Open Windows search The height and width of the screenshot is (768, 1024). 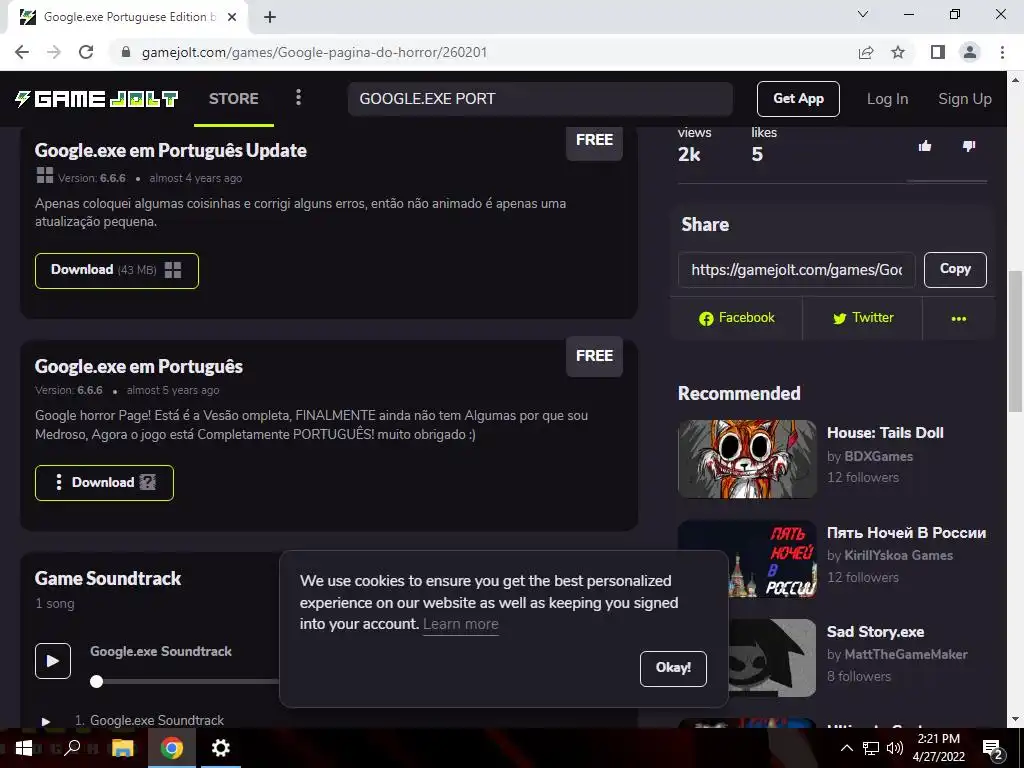72,748
